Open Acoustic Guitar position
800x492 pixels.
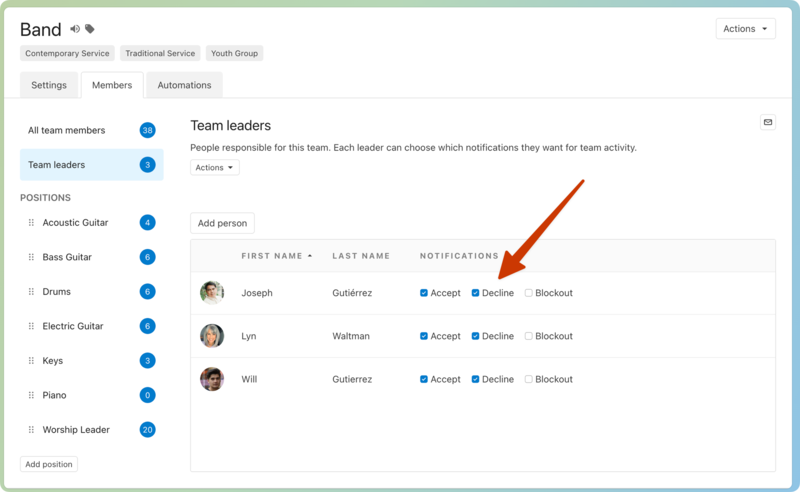point(76,223)
